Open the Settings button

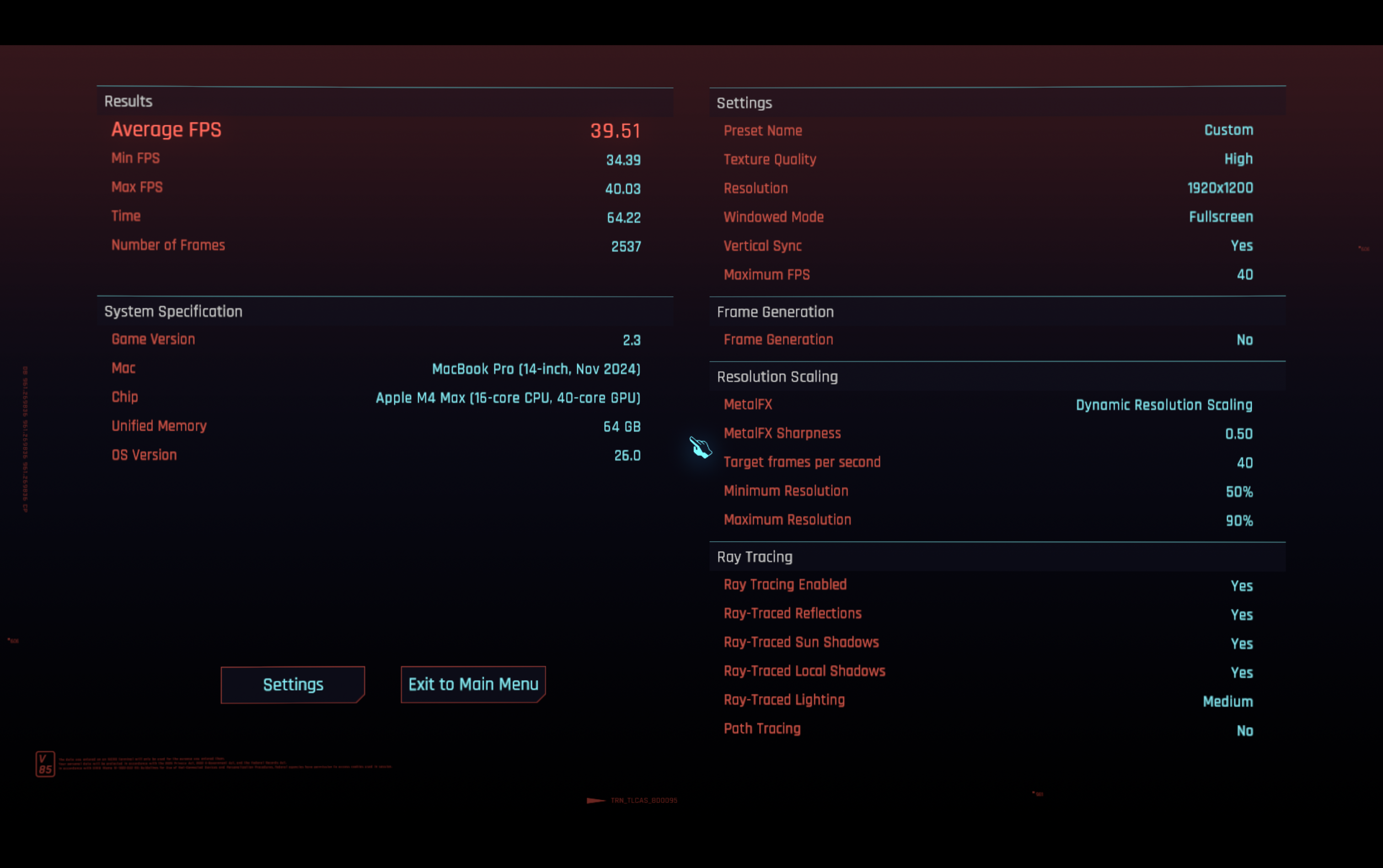click(x=293, y=684)
